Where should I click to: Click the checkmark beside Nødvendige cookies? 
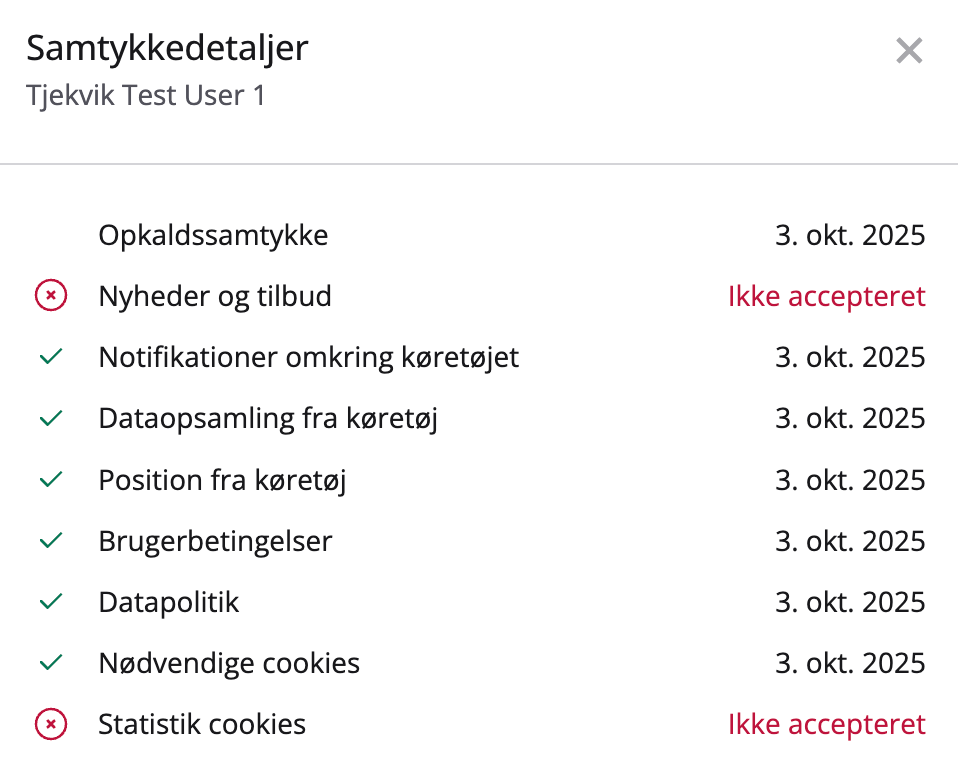tap(51, 663)
